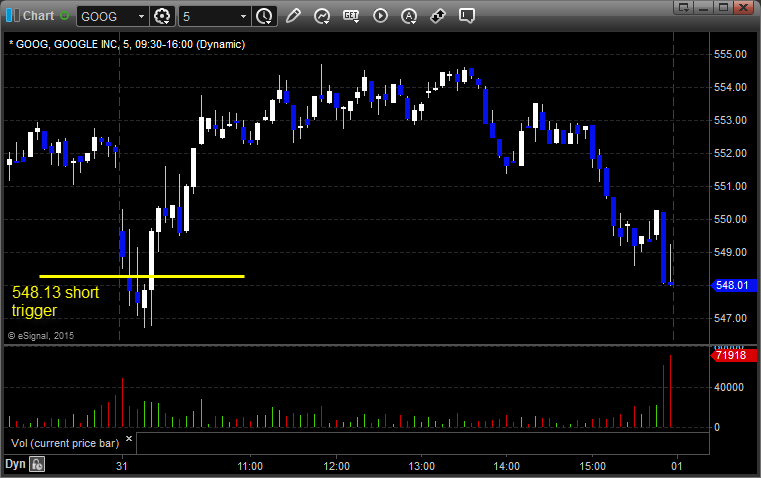Click the Chart title label
761x478 pixels.
point(38,16)
